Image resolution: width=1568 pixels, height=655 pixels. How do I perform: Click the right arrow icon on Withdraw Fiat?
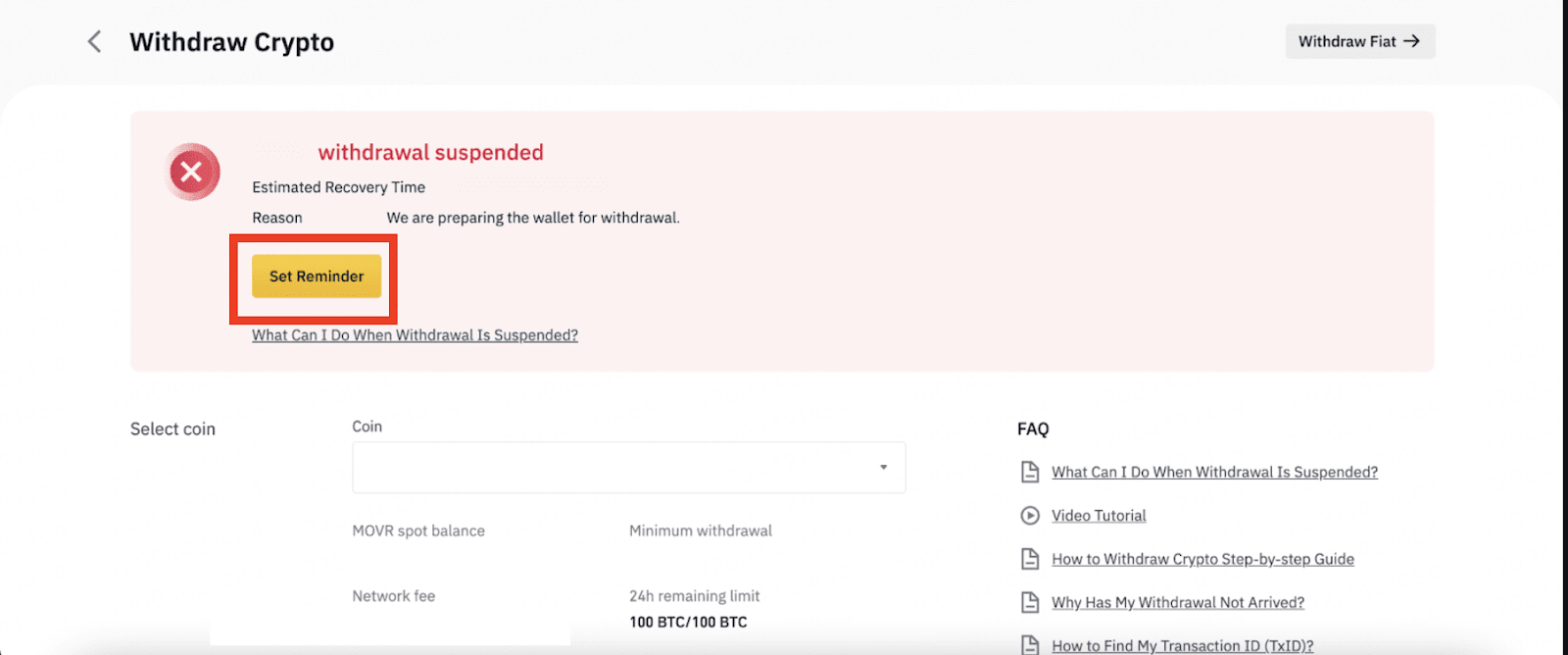point(1411,41)
